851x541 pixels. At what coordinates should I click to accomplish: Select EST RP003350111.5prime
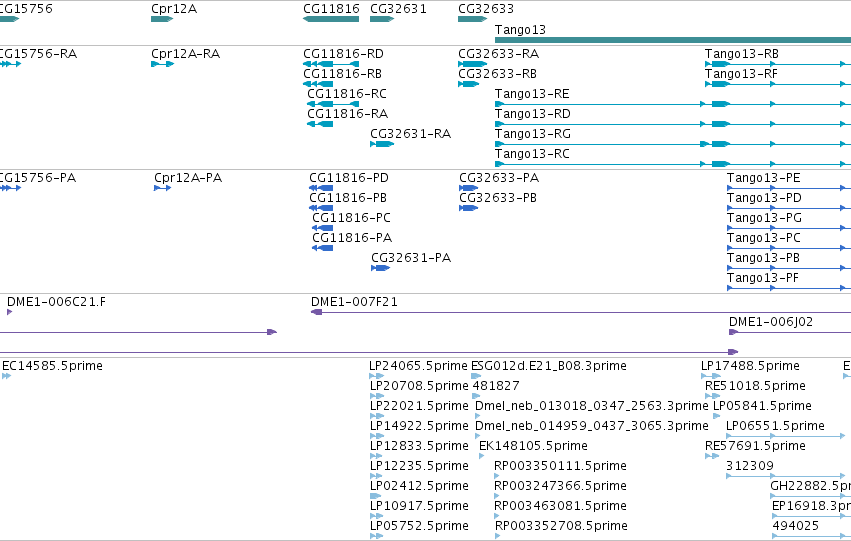point(560,467)
